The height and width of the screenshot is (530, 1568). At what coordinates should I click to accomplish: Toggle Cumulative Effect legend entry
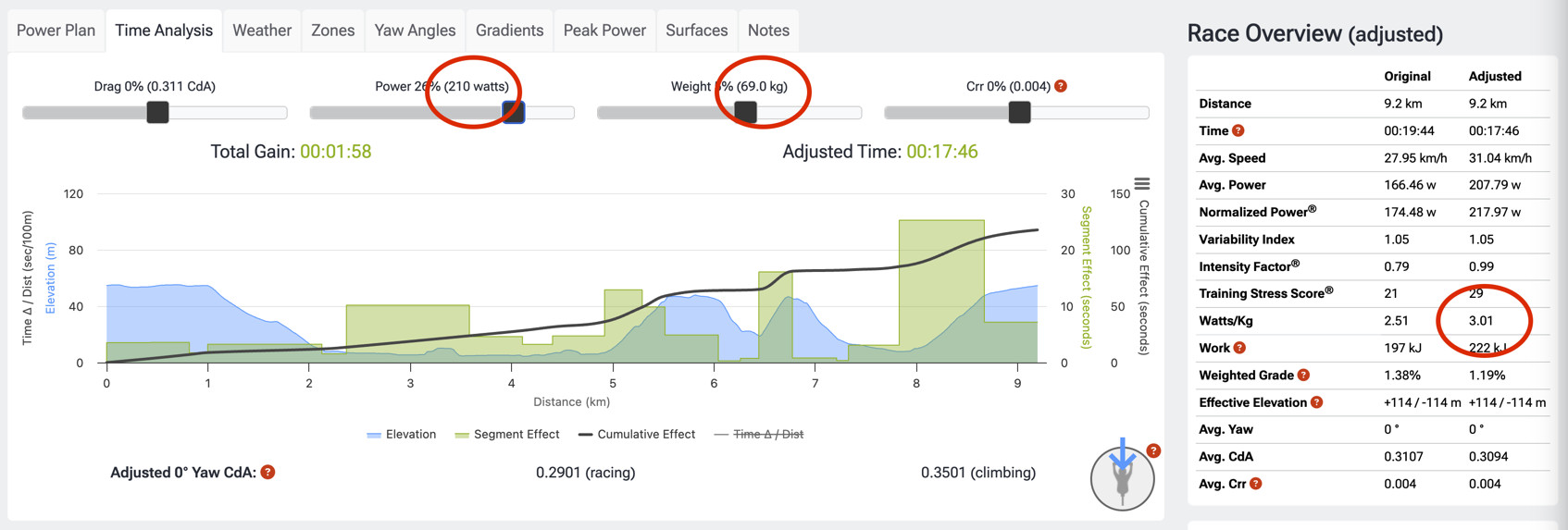pyautogui.click(x=637, y=435)
